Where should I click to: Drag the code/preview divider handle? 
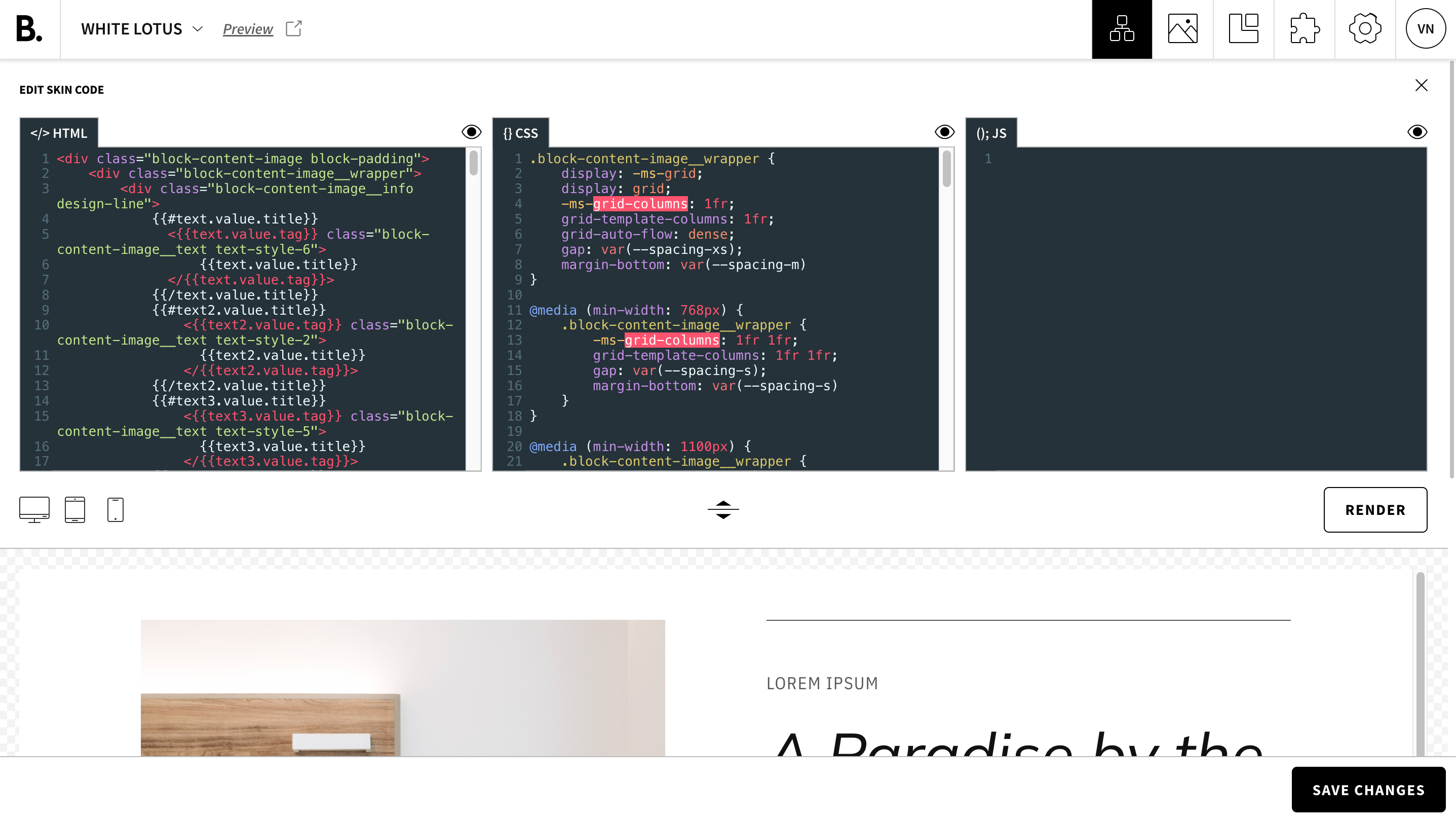point(723,509)
